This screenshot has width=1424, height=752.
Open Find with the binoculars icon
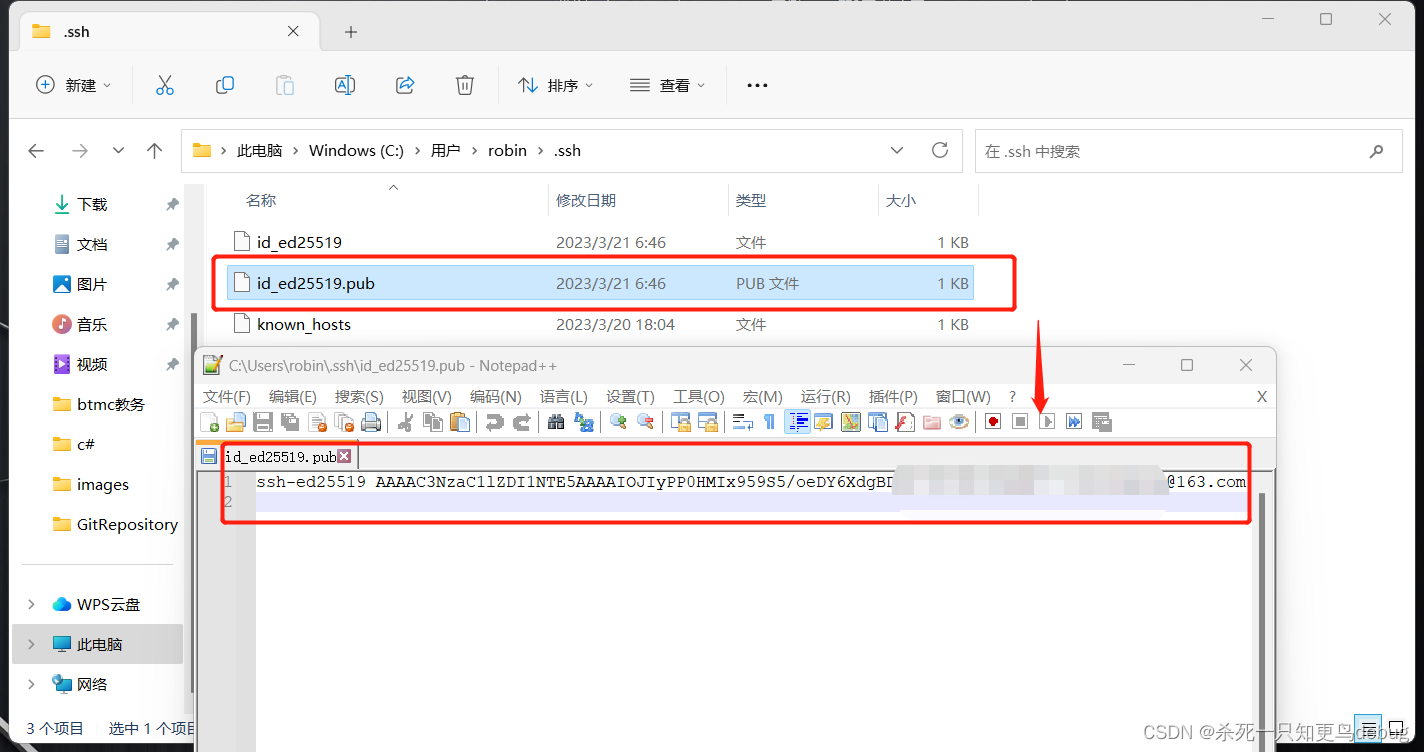tap(556, 422)
